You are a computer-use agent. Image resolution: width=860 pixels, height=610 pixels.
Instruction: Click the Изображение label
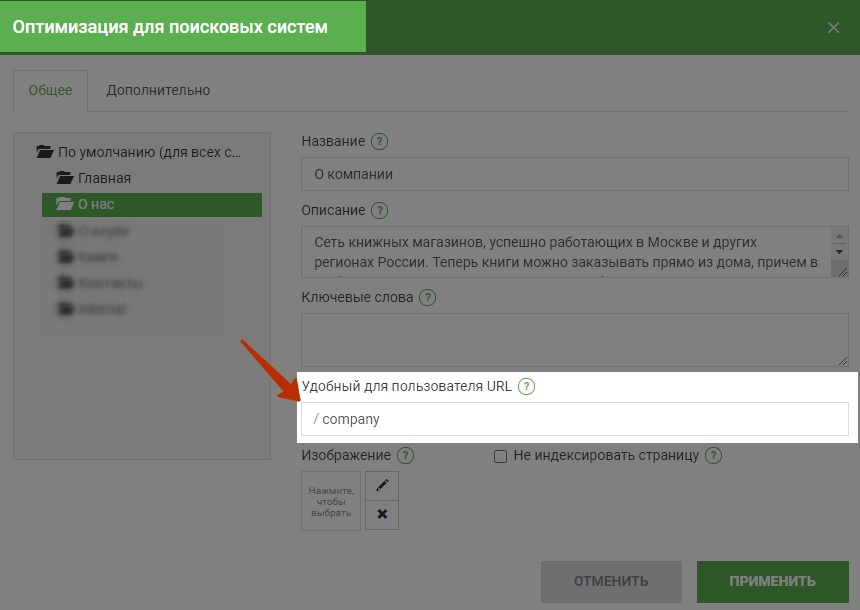point(346,455)
